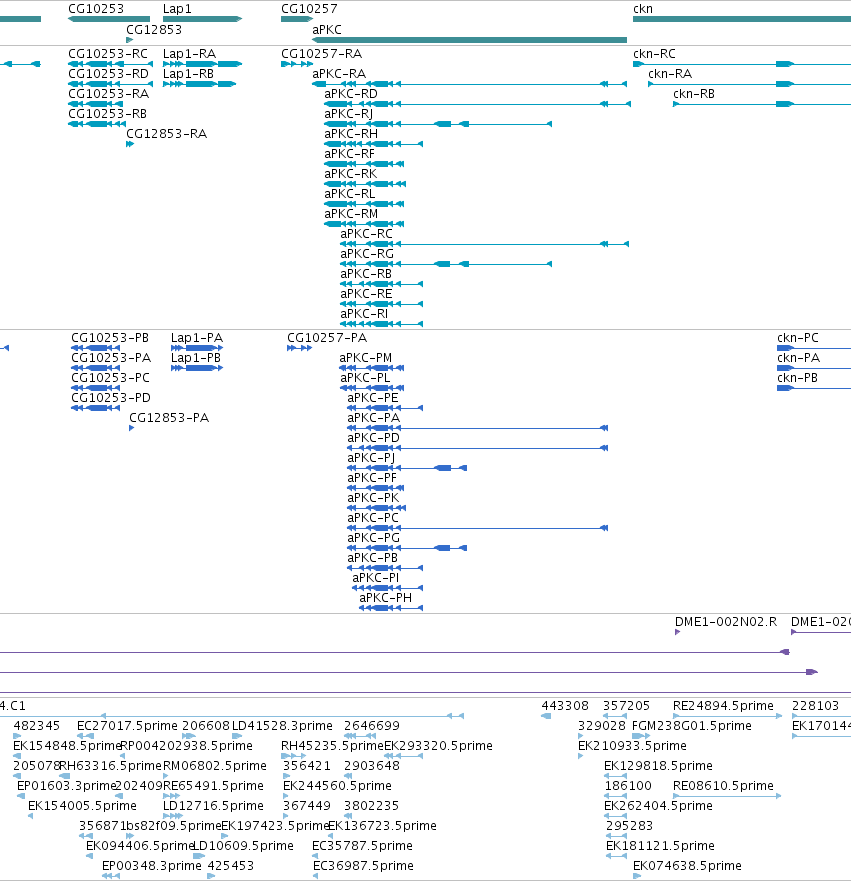Select the aPKC-PJ protein label
851x881 pixels.
pyautogui.click(x=371, y=458)
